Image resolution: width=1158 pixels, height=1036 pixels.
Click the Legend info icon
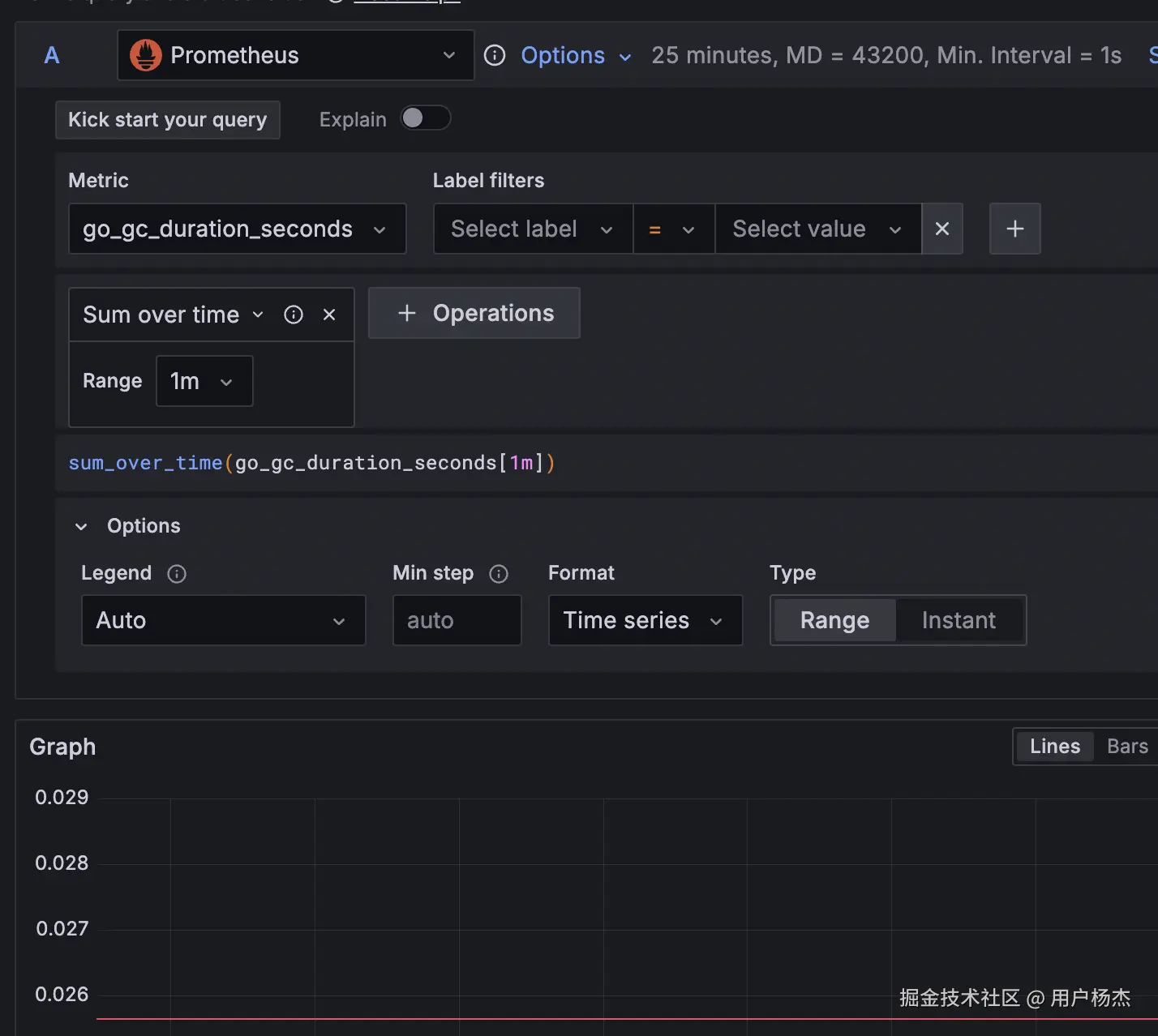point(177,574)
